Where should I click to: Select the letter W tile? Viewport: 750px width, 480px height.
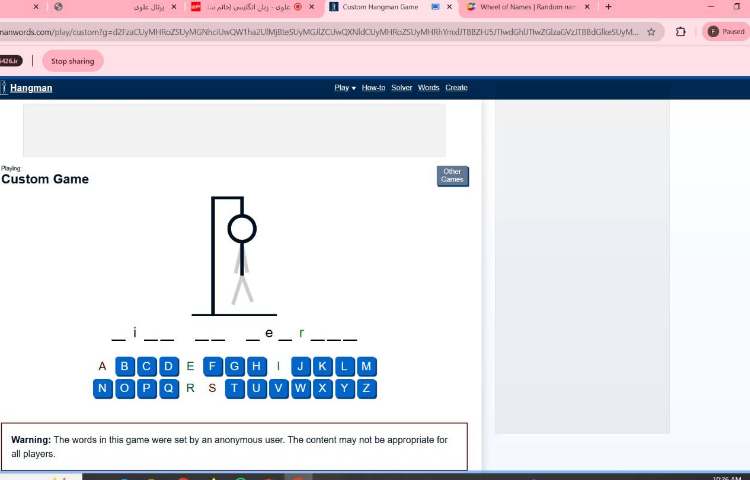pos(300,388)
